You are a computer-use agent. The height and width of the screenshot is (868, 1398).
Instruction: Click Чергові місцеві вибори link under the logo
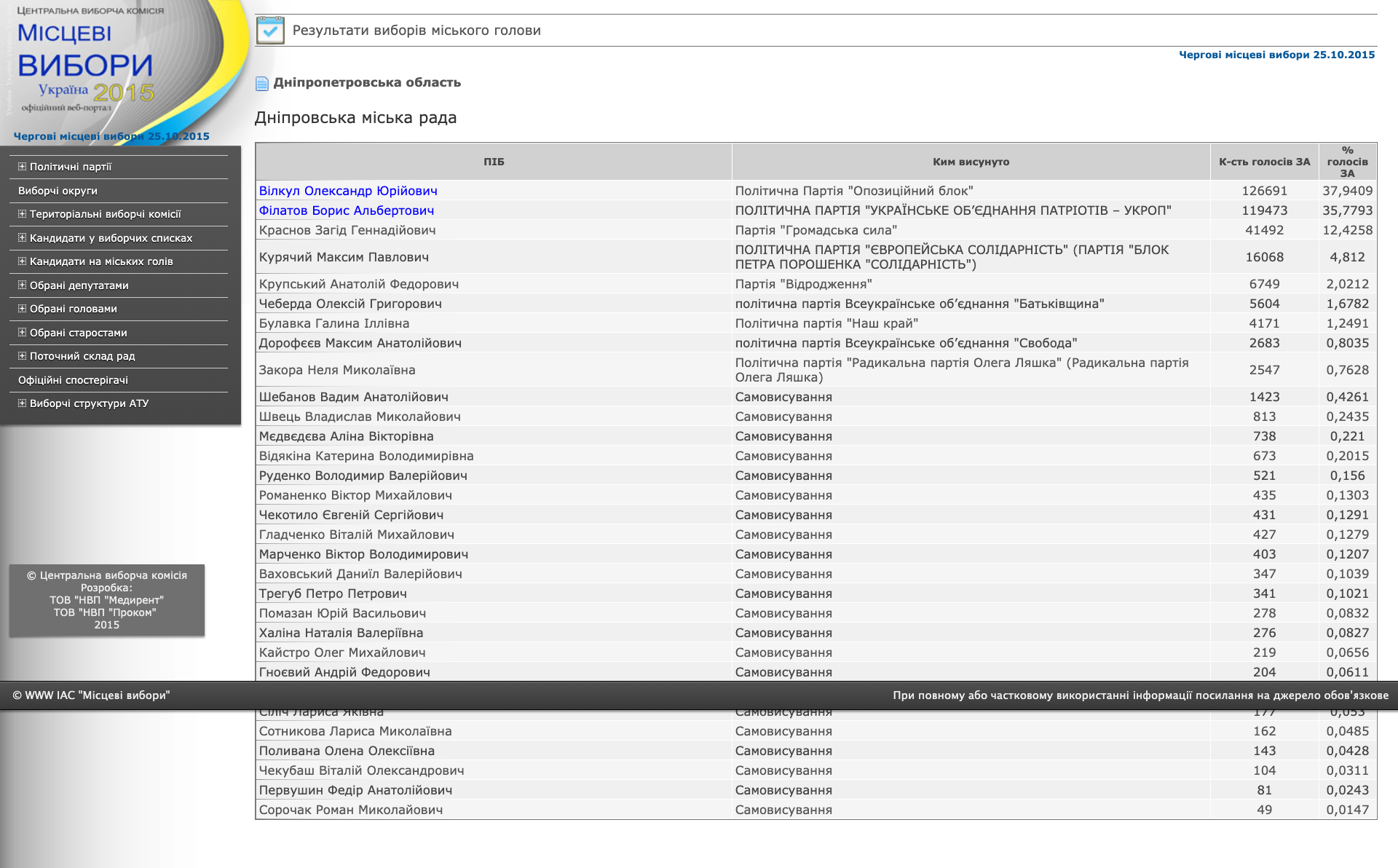(x=111, y=136)
